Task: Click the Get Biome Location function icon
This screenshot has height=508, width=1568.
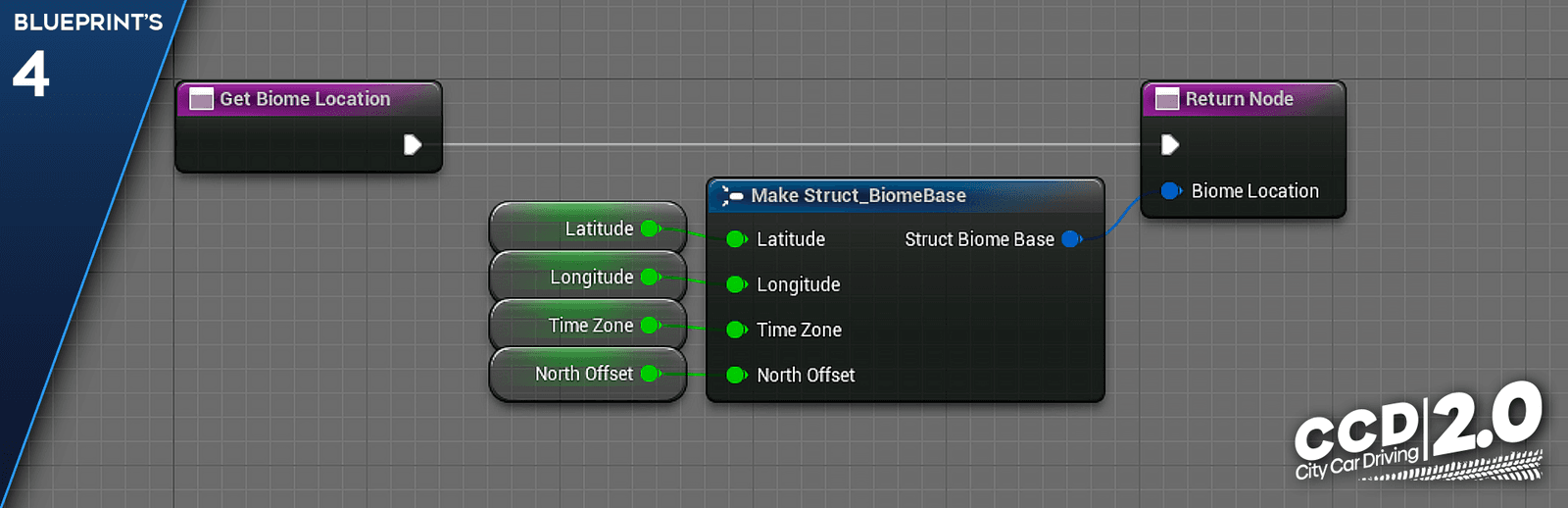Action: tap(201, 99)
